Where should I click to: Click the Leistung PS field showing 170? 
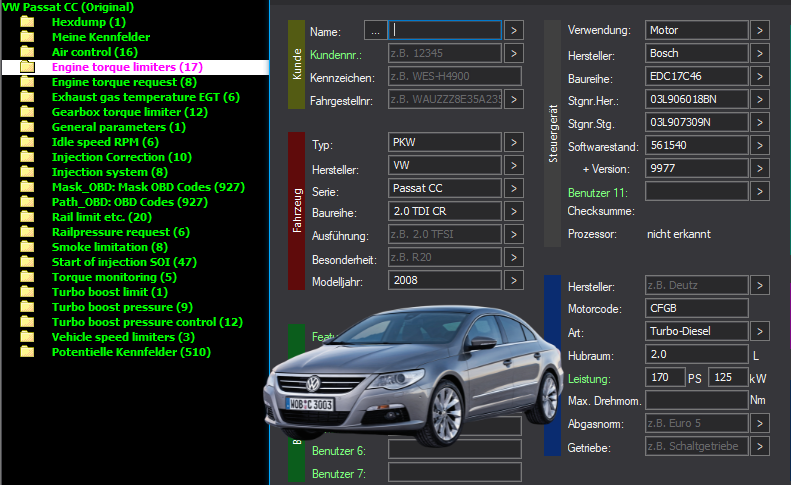665,378
